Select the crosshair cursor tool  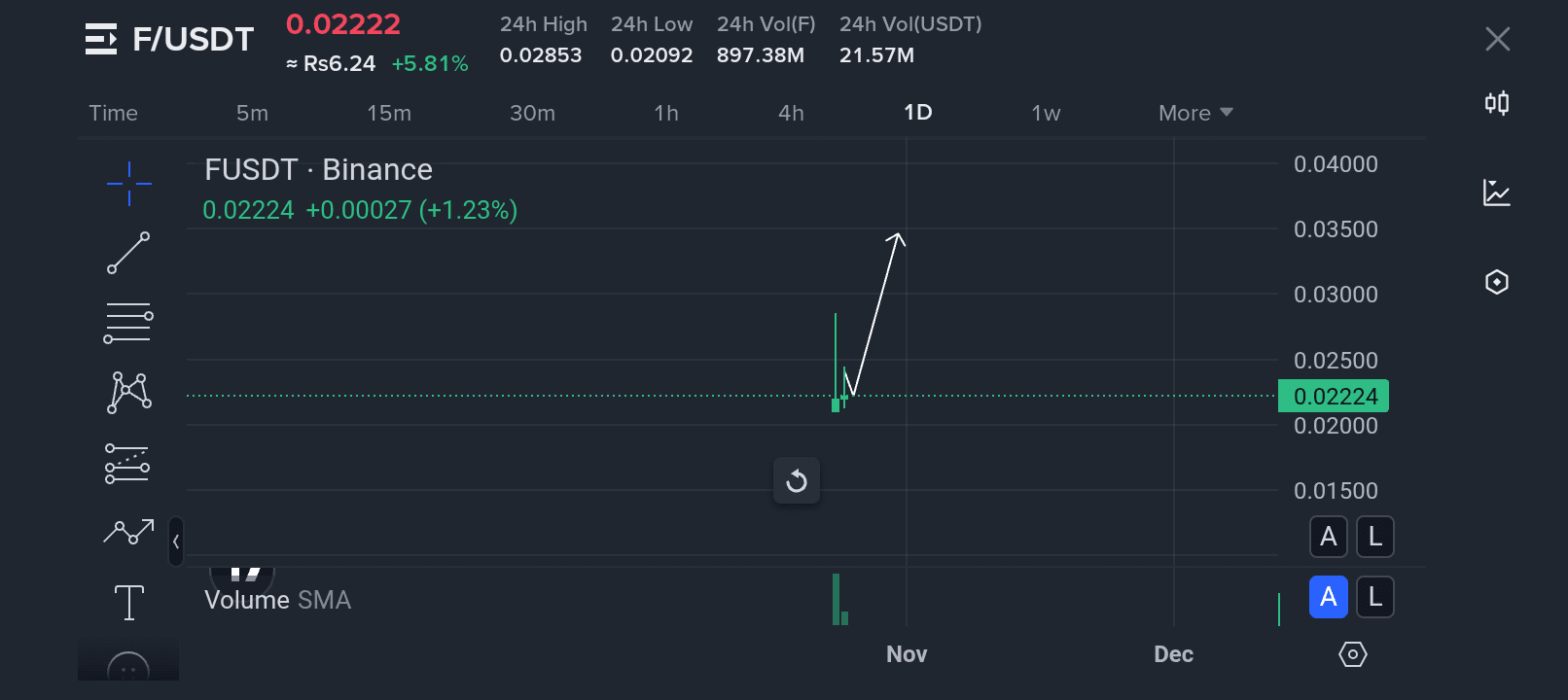click(x=128, y=183)
